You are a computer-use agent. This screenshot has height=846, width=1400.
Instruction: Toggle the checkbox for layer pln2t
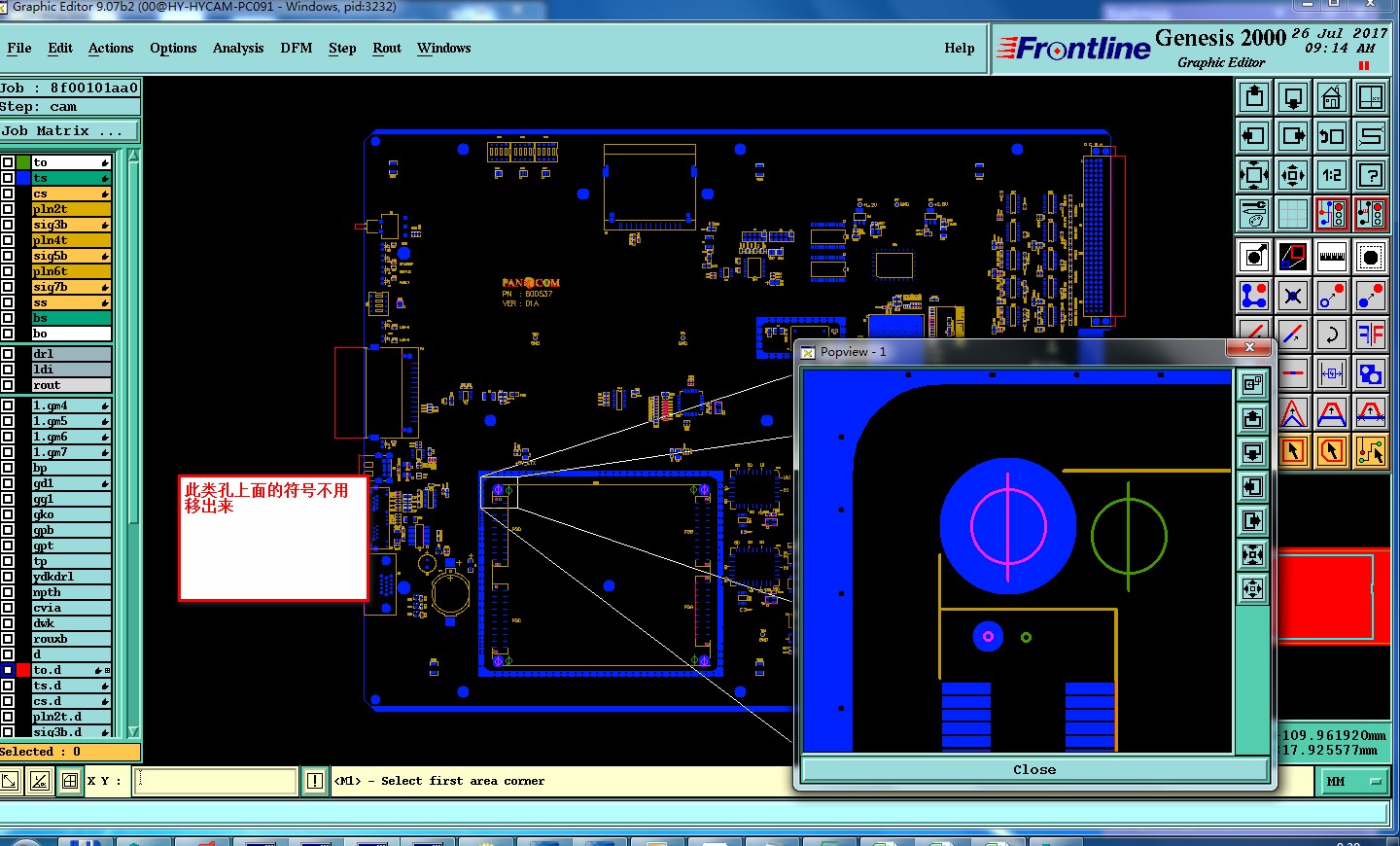click(8, 209)
